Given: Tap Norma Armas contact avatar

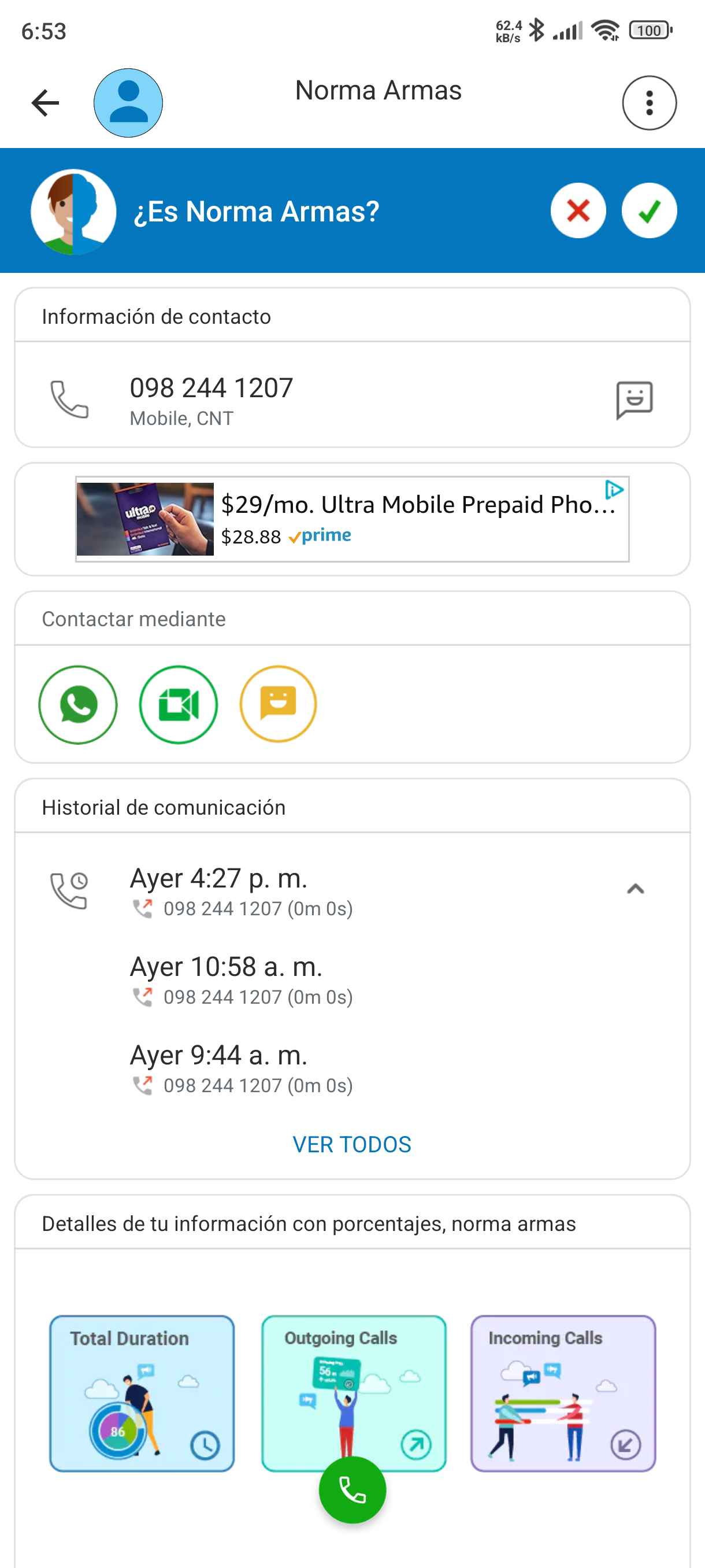Looking at the screenshot, I should point(128,103).
